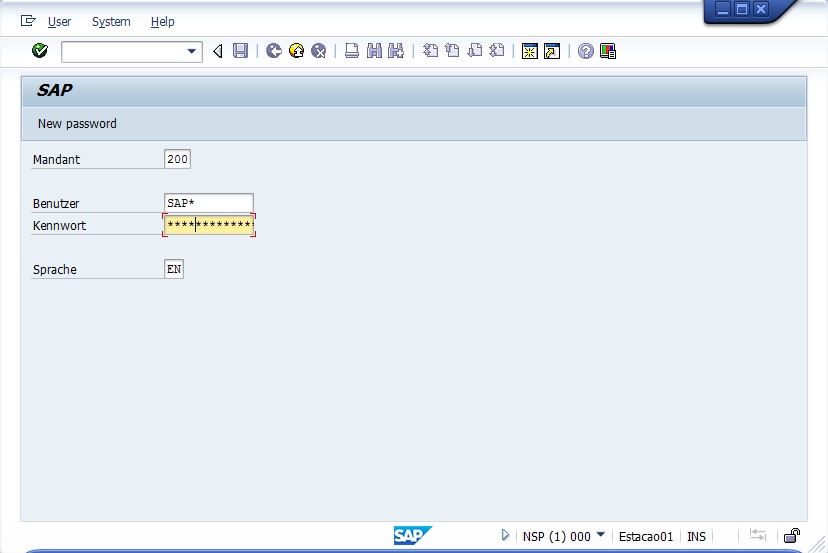Open Help with the question mark icon
This screenshot has width=828, height=553.
click(586, 51)
